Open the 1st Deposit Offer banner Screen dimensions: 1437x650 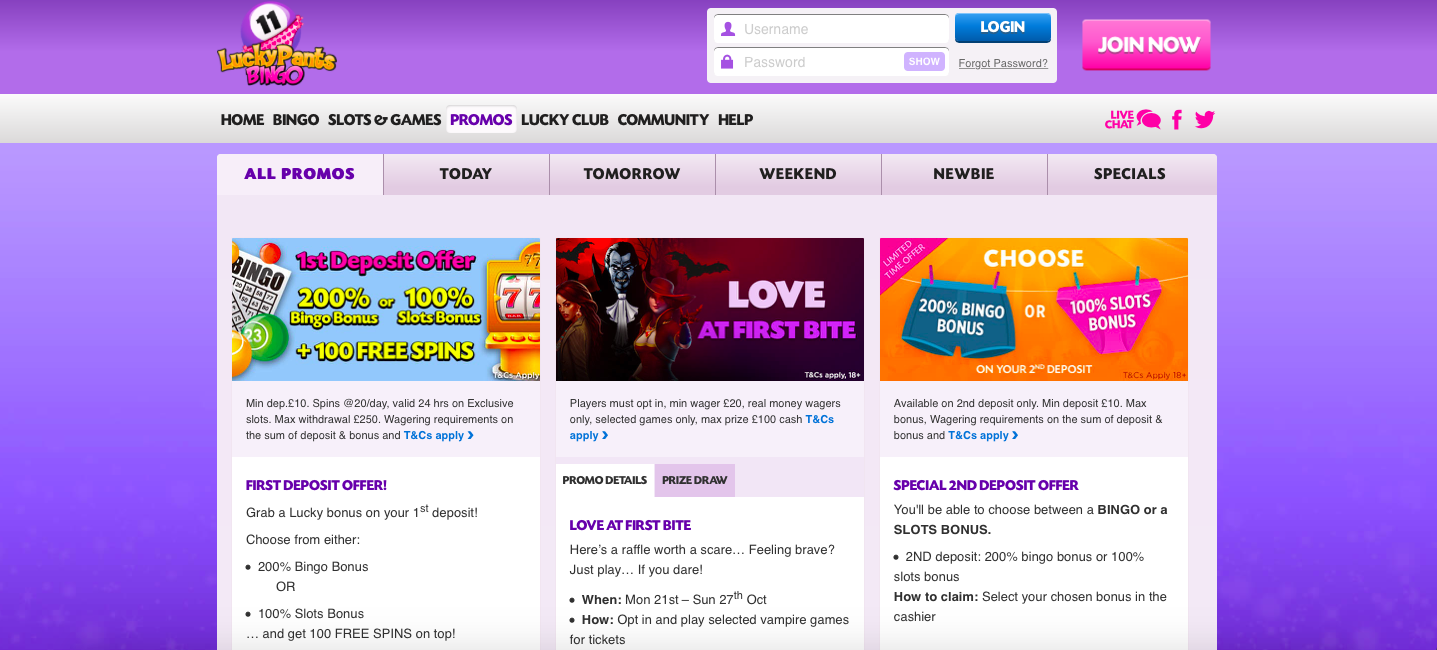386,309
